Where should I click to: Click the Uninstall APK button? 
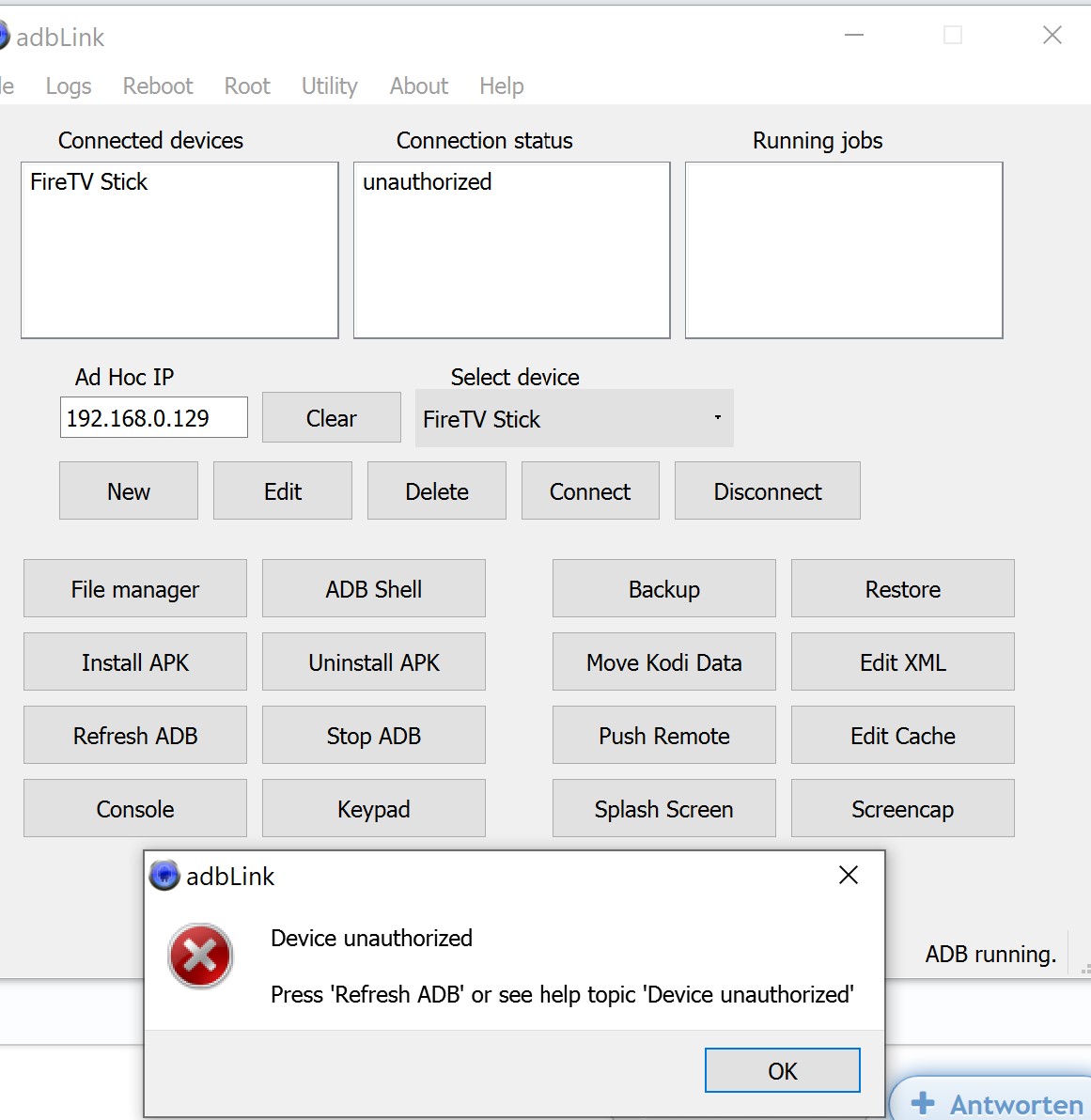(x=374, y=661)
